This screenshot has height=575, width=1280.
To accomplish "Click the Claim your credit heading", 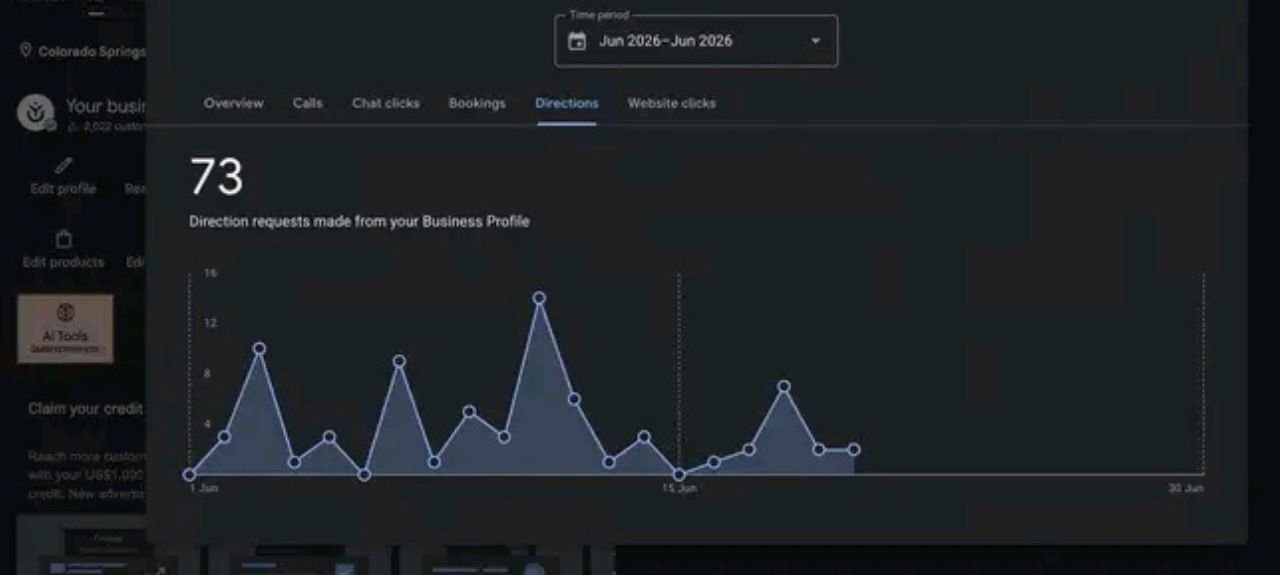I will point(85,409).
